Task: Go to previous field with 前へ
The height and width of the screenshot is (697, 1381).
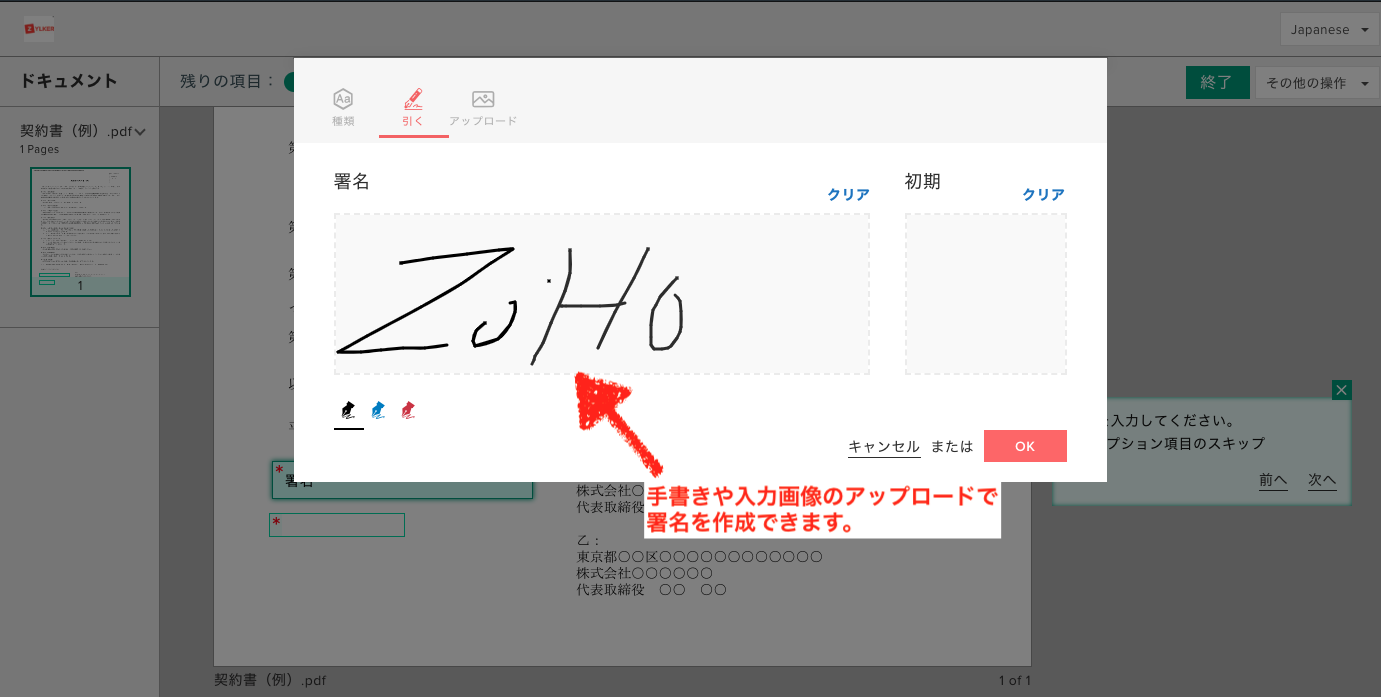Action: point(1273,480)
